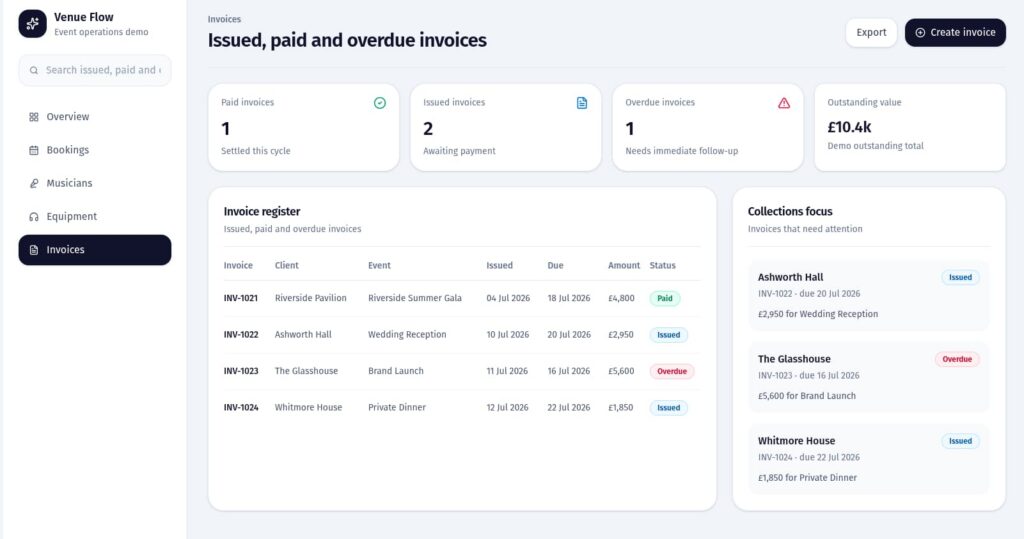Click the Overdue status badge for INV-1023
Screen dimensions: 1024x539
[x=671, y=371]
